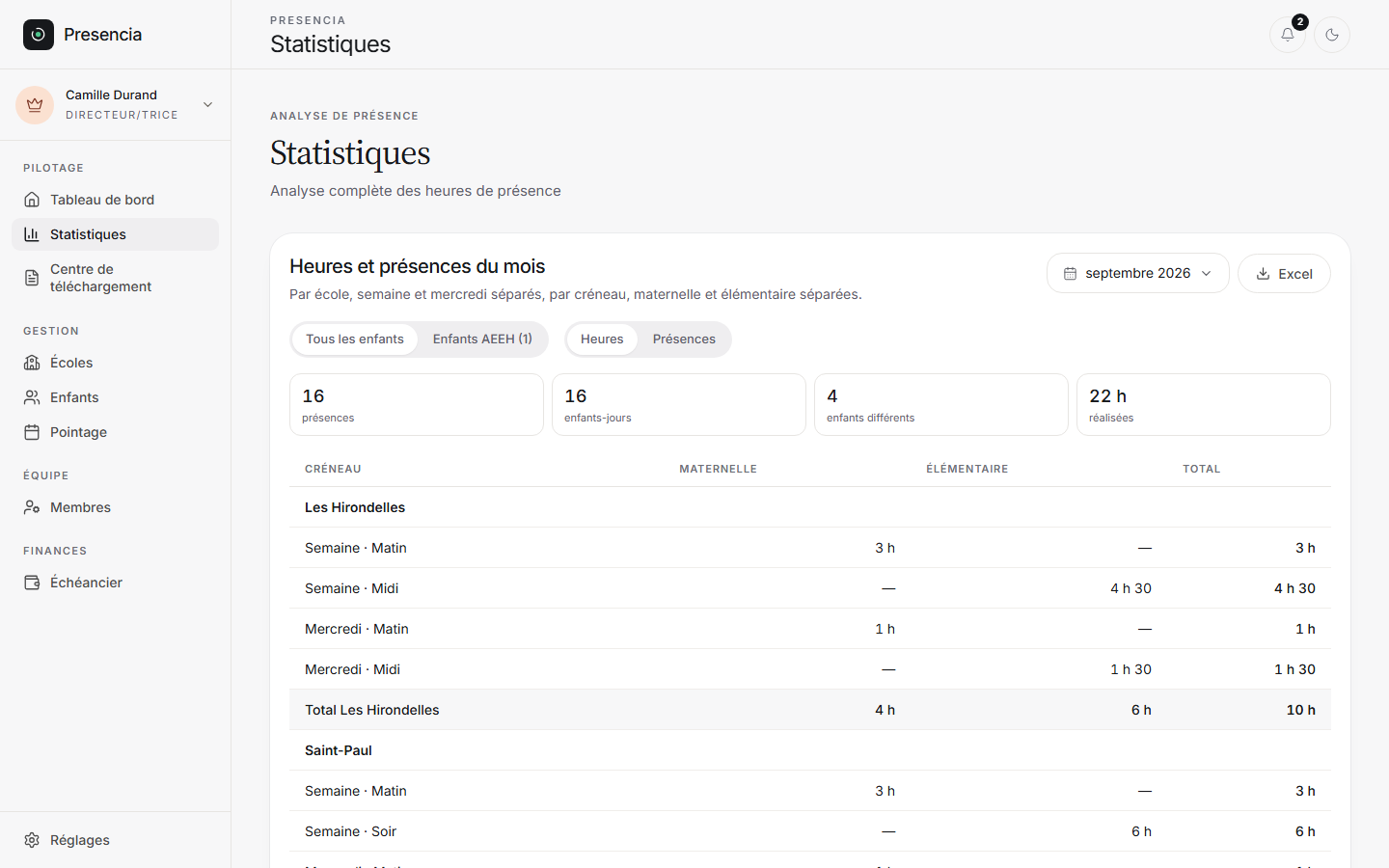Click the Échéancier wallet icon

click(x=32, y=583)
